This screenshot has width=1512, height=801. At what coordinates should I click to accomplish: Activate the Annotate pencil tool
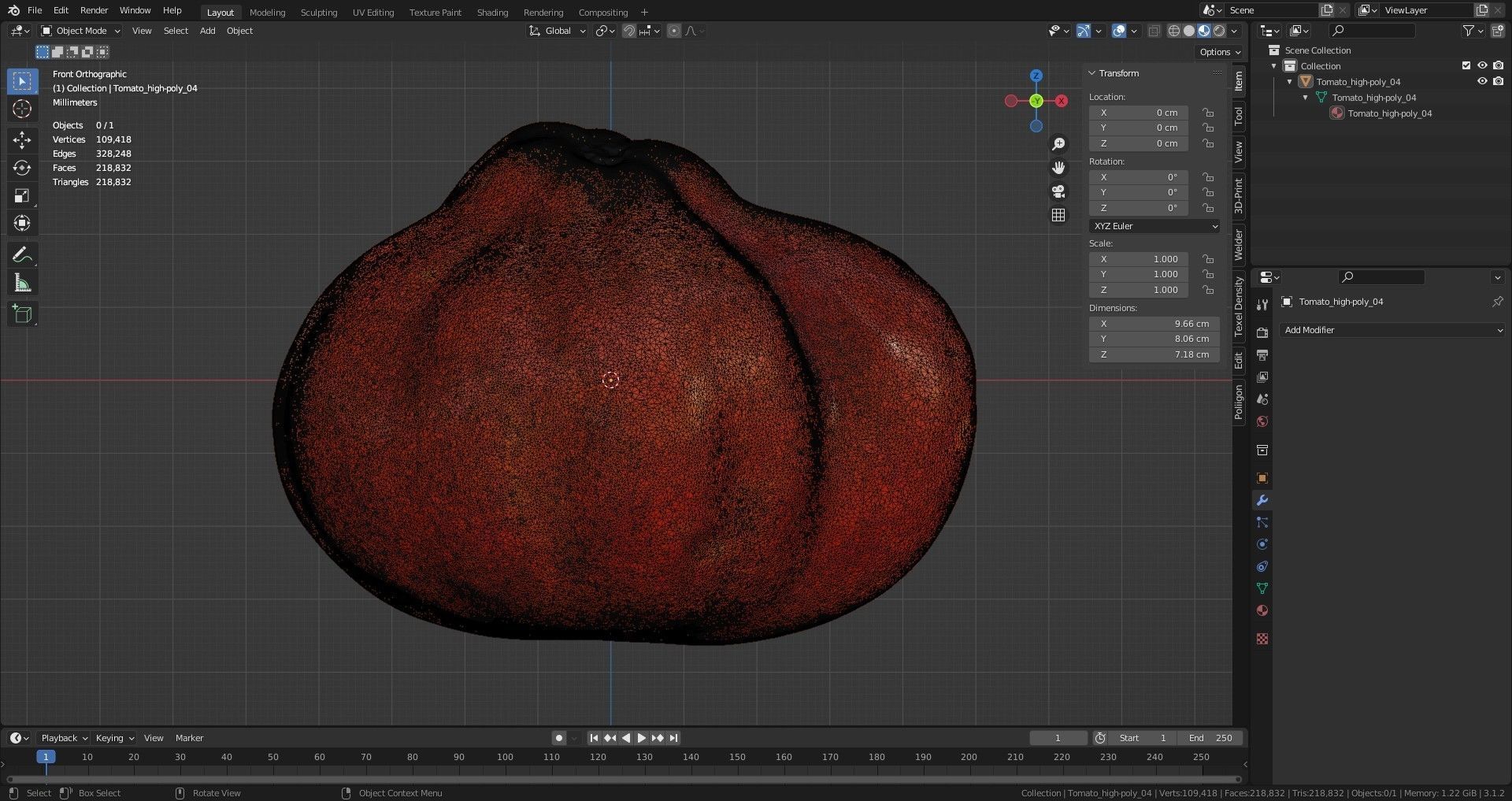click(x=22, y=255)
